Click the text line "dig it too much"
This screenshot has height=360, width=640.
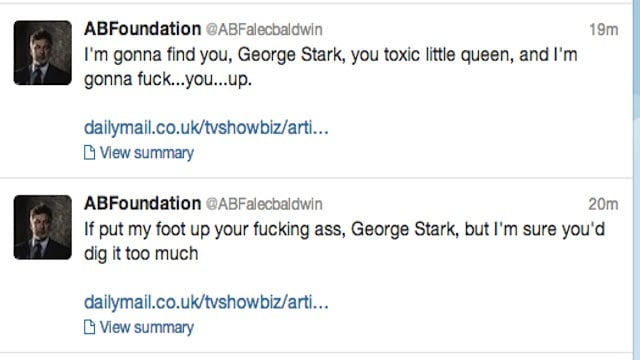[x=141, y=254]
